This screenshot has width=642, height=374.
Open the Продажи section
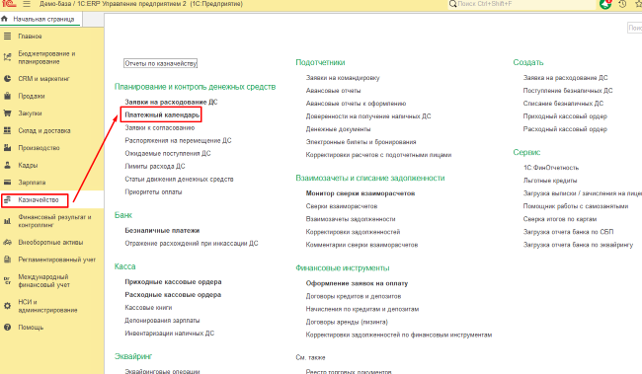click(x=32, y=96)
